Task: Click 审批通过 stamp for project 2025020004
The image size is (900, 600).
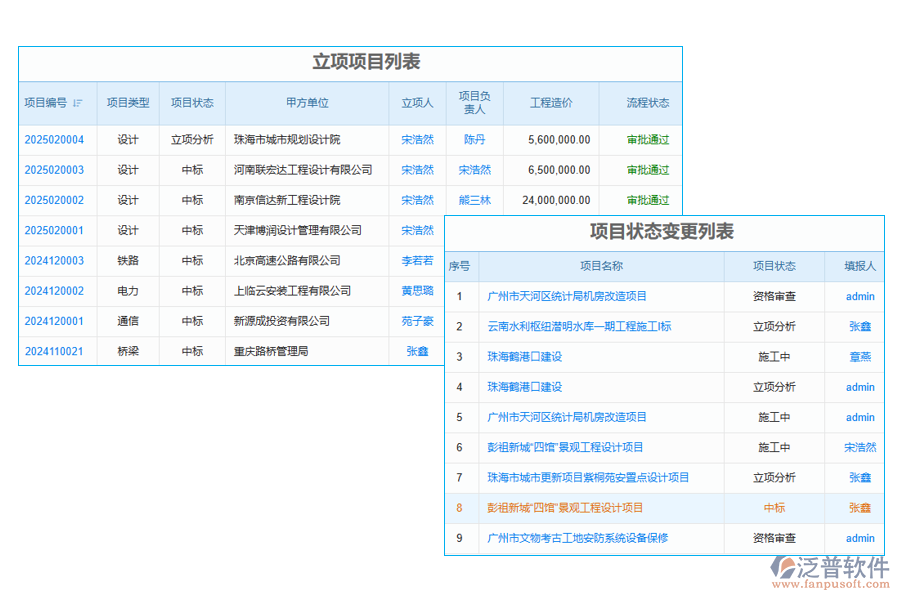Action: [x=647, y=140]
